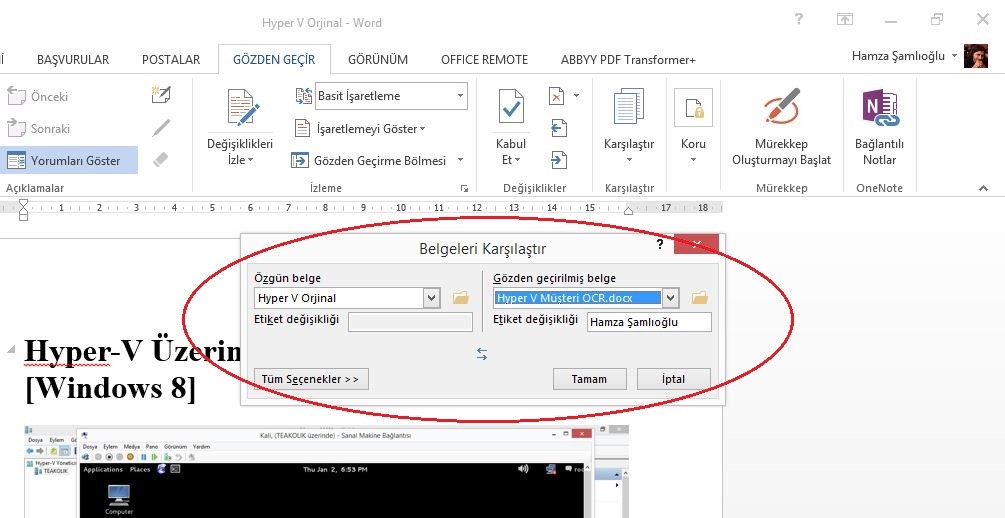Click the Tamam button
Screen dimensions: 1005x518
click(589, 379)
